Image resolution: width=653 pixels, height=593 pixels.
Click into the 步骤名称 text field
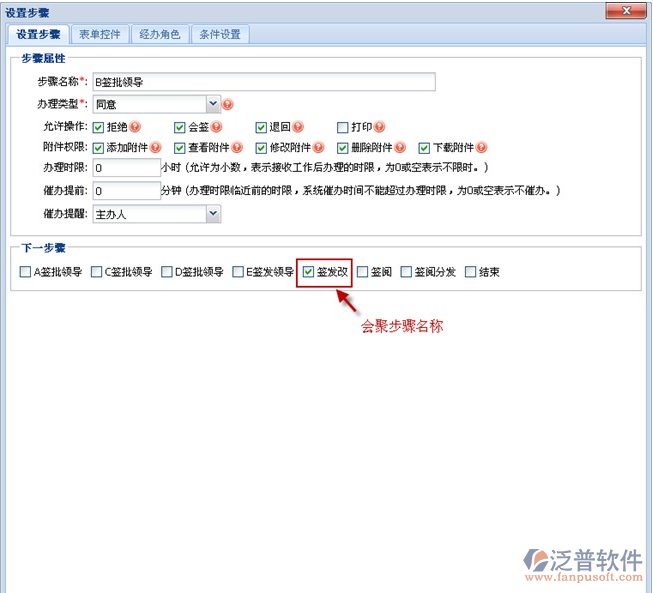point(263,82)
